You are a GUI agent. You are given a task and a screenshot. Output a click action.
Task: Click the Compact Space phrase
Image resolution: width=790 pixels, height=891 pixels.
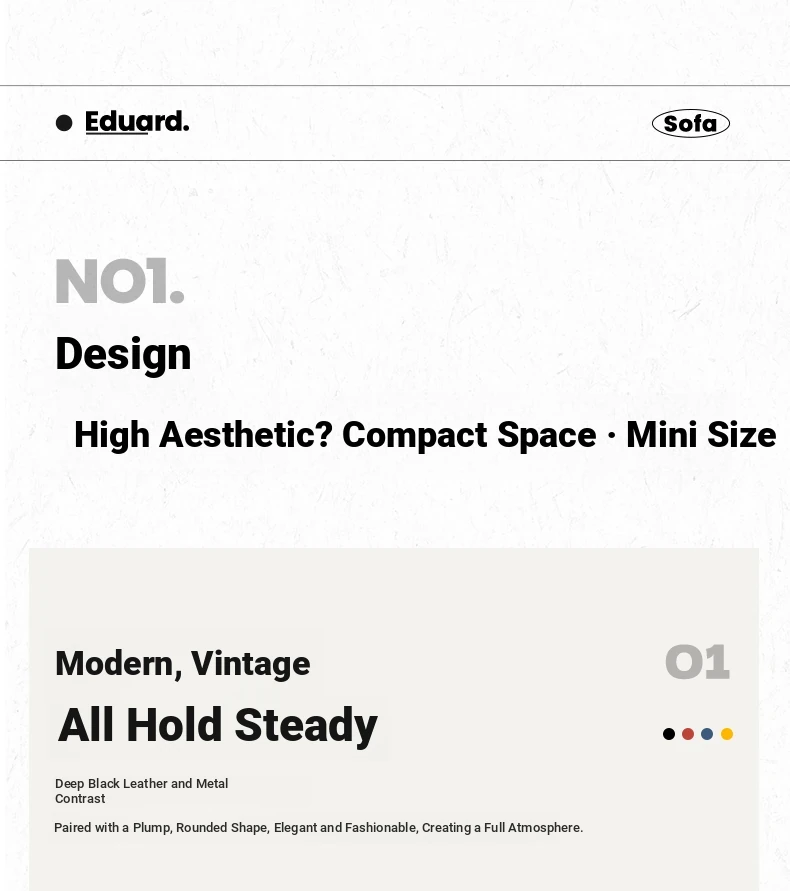click(469, 436)
